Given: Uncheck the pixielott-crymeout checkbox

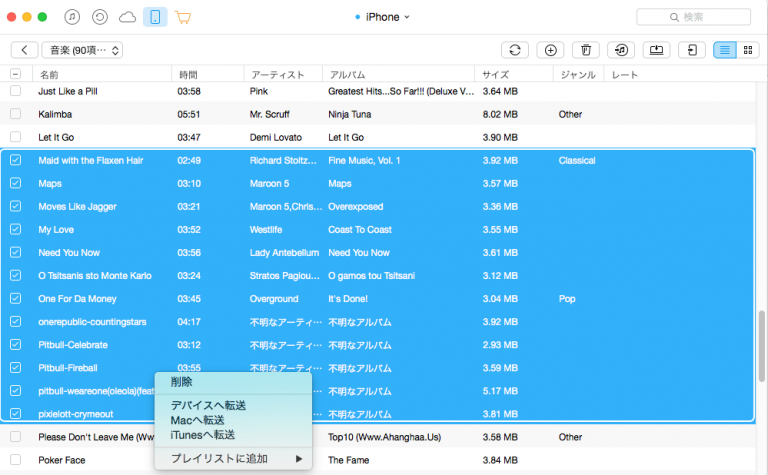Looking at the screenshot, I should pos(16,413).
